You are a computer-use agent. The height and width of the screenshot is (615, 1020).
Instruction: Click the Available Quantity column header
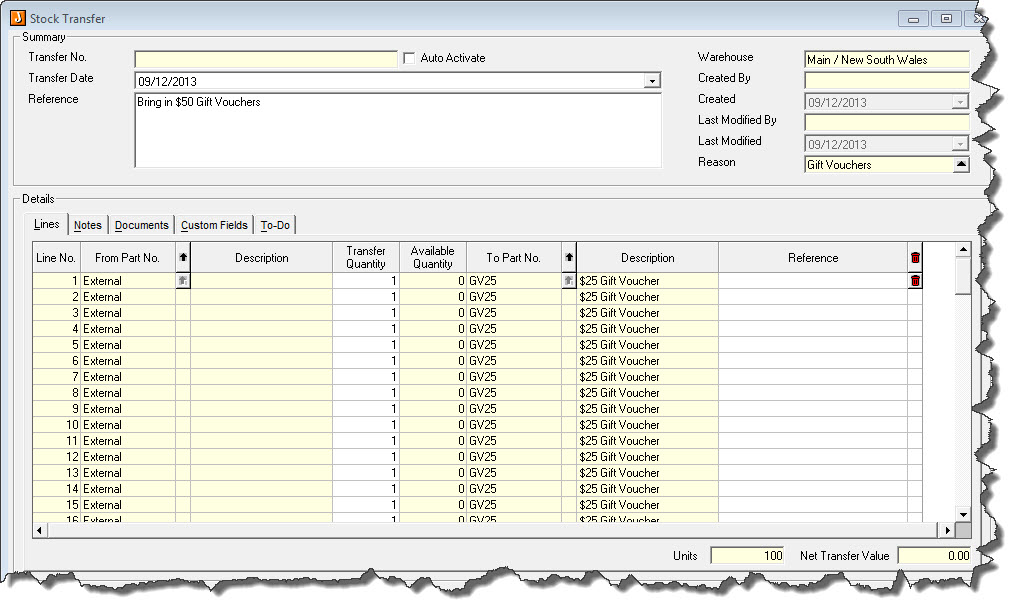433,258
